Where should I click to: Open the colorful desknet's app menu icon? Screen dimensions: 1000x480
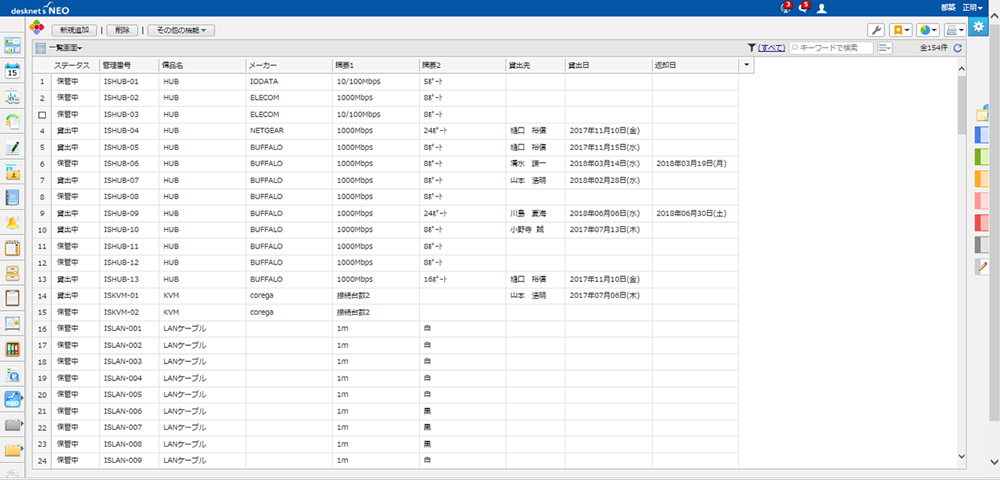click(x=36, y=29)
